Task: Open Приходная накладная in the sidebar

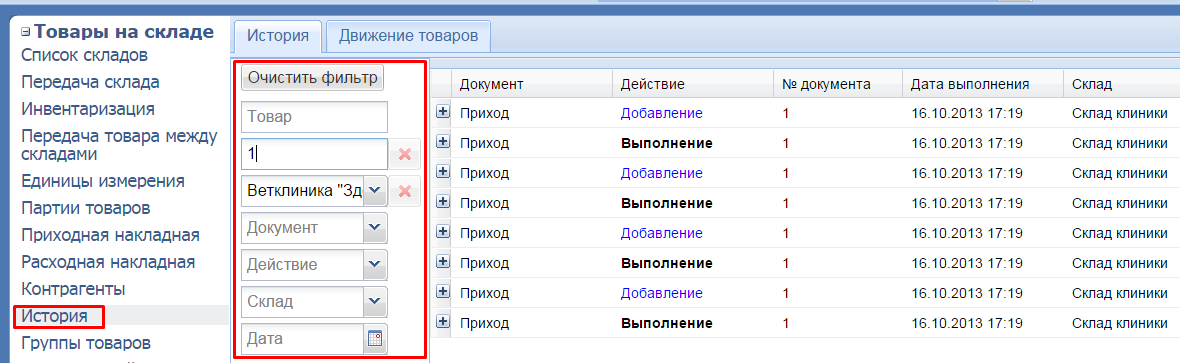Action: point(110,235)
